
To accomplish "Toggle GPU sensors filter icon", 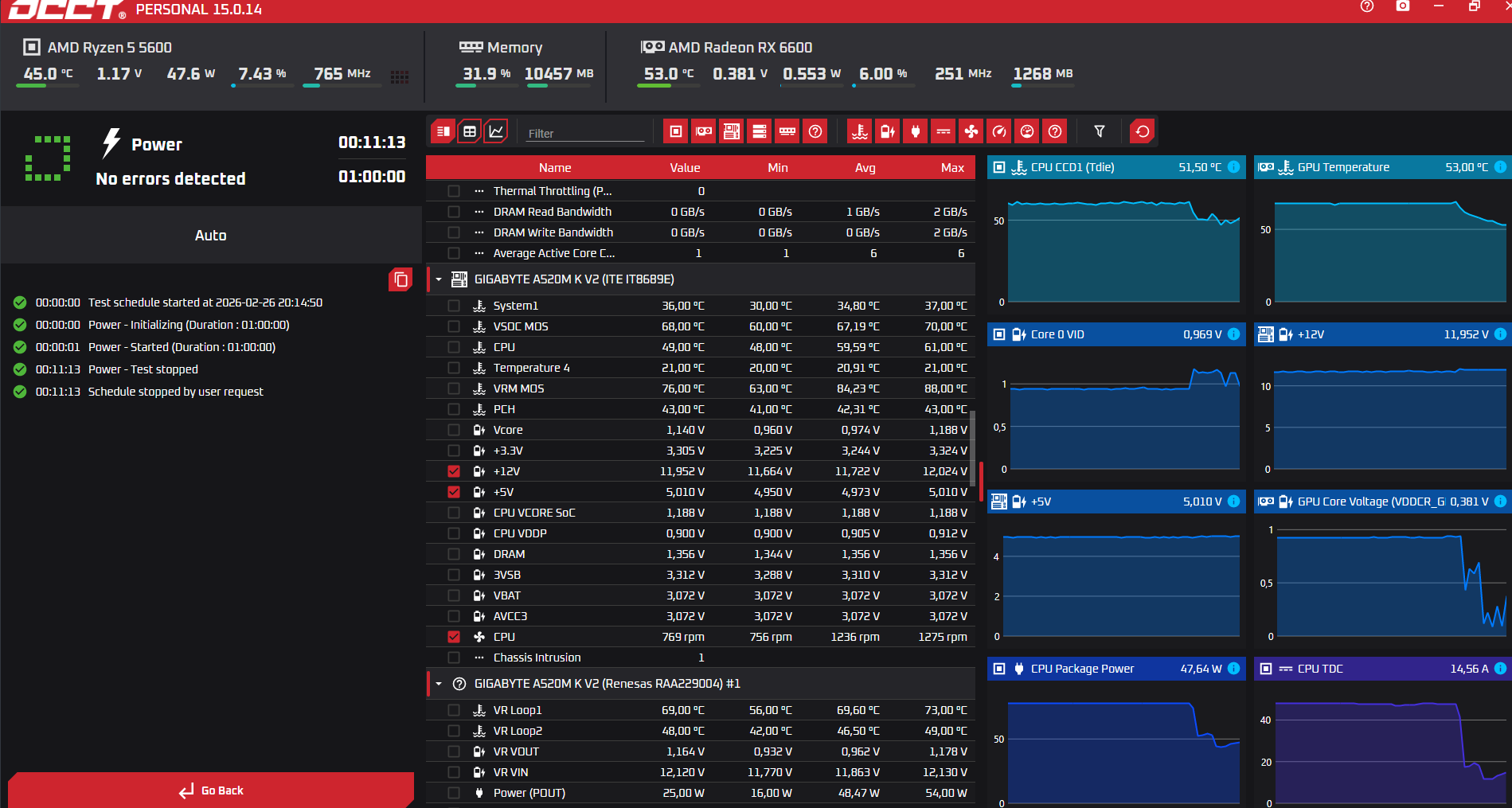I will pyautogui.click(x=704, y=131).
